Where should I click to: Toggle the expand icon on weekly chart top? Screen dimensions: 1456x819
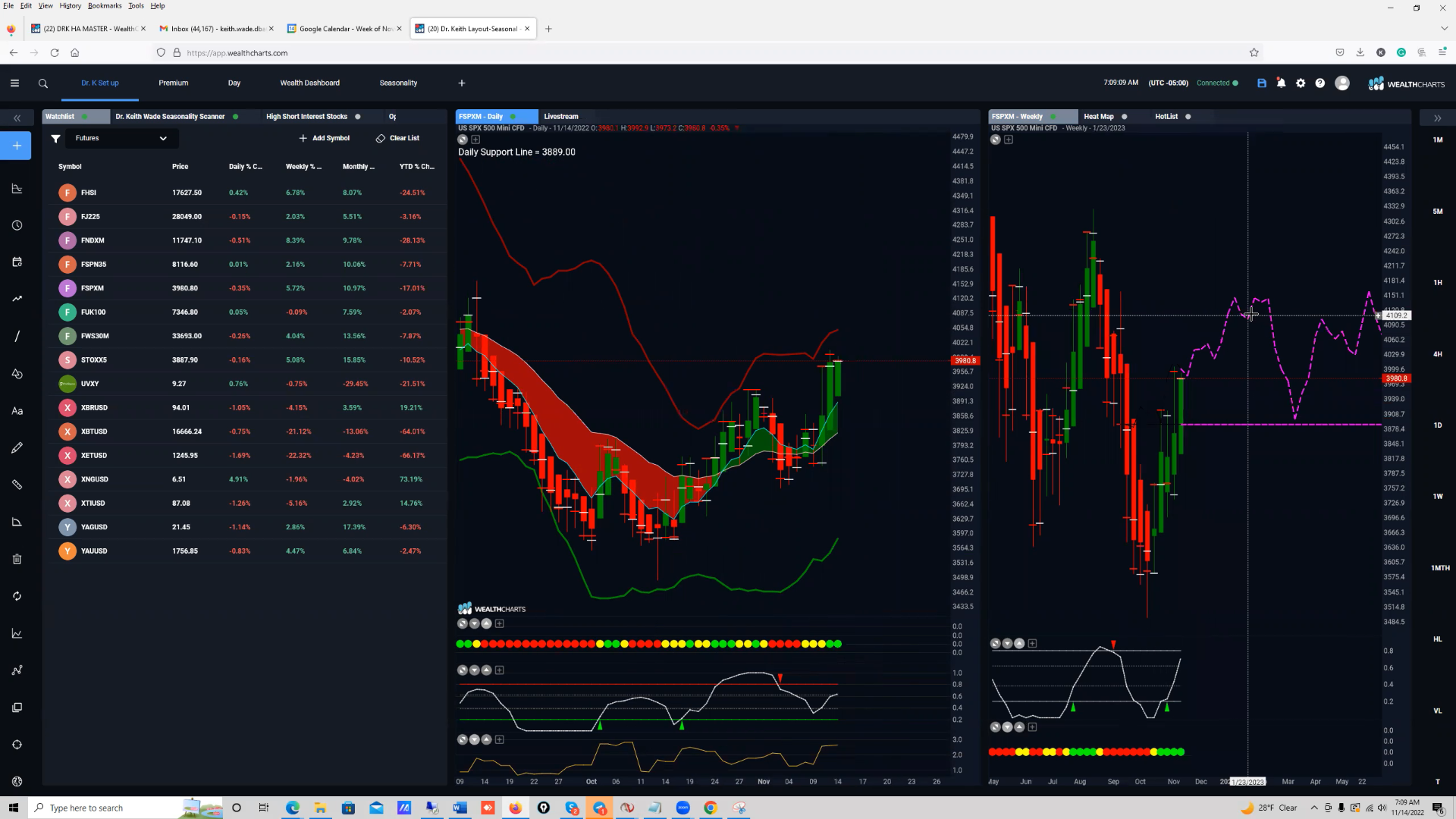pyautogui.click(x=995, y=140)
